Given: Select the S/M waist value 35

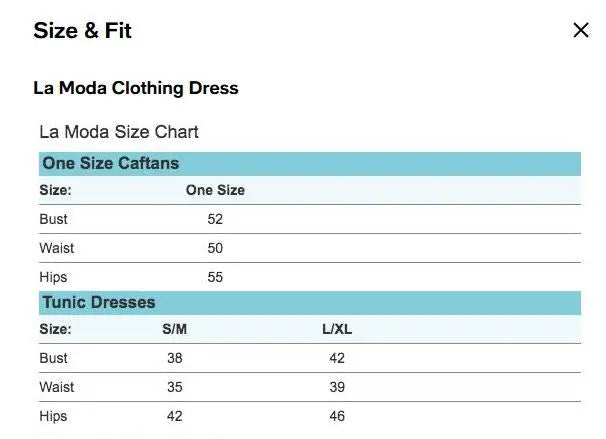Looking at the screenshot, I should (174, 387).
